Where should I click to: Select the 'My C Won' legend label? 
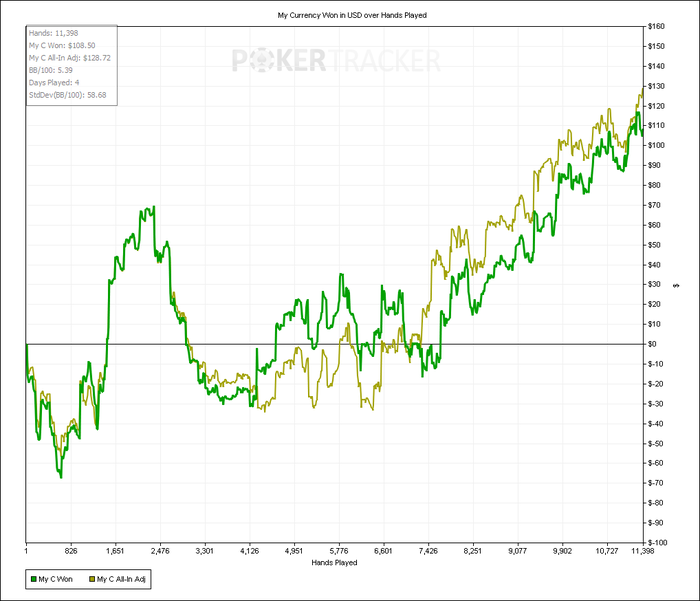click(55, 579)
